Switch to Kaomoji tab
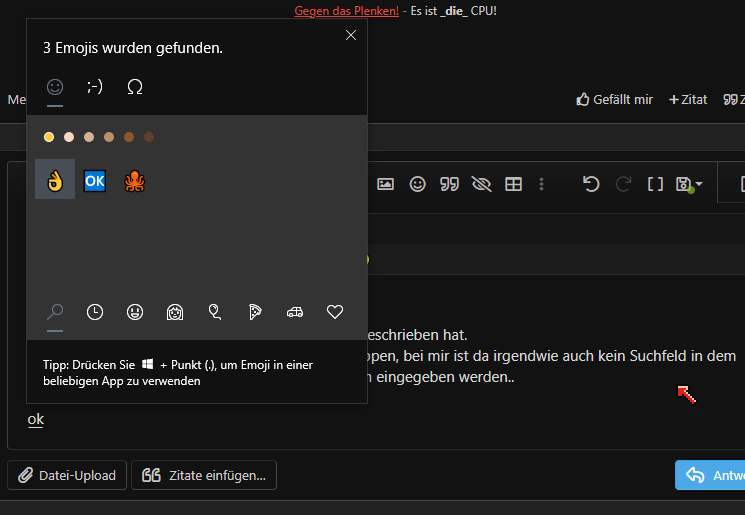745x515 pixels. (95, 87)
